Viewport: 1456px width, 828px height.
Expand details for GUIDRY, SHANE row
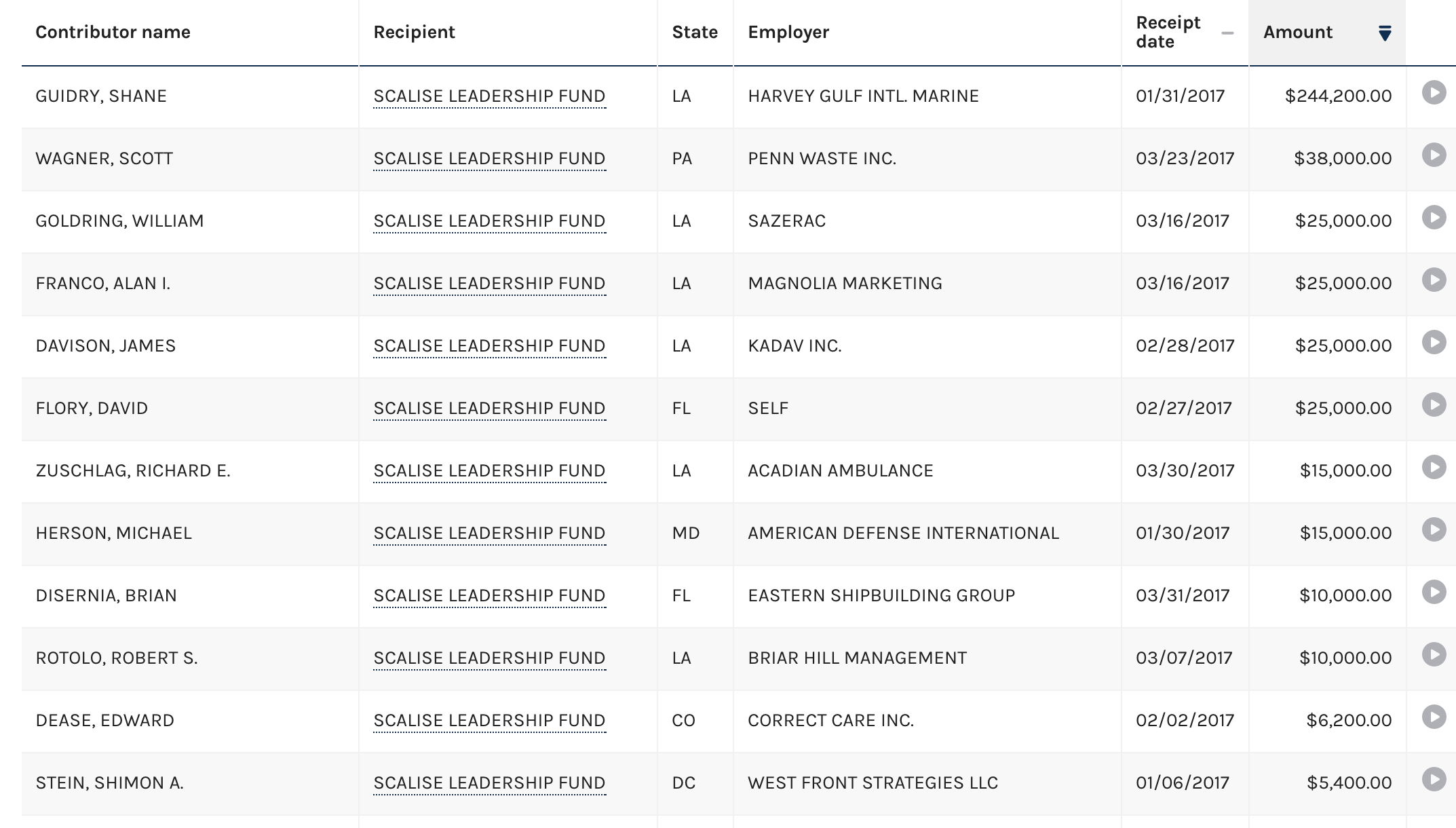pyautogui.click(x=1434, y=93)
